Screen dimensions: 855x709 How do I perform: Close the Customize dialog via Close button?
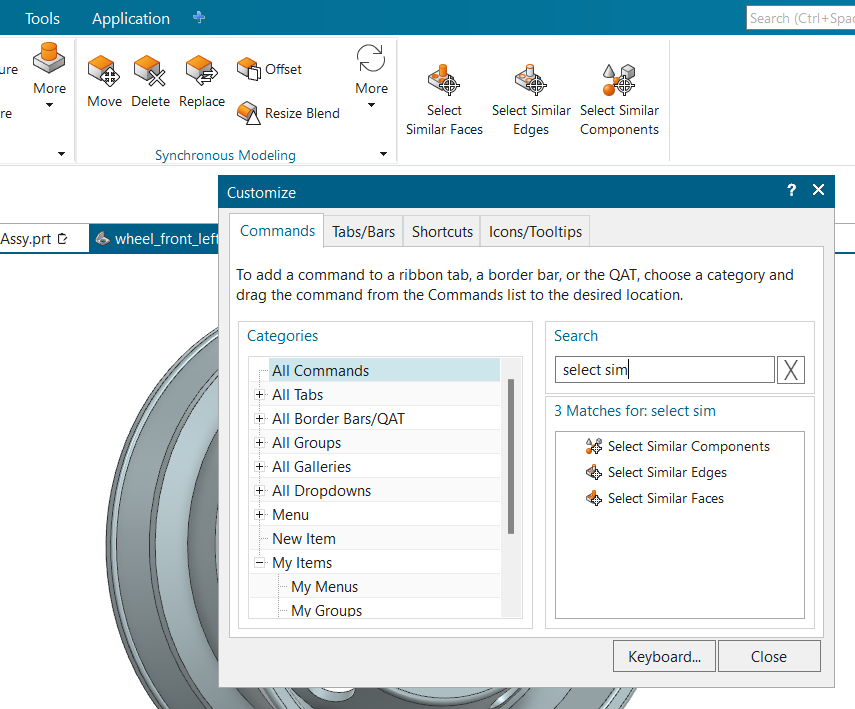(x=768, y=657)
